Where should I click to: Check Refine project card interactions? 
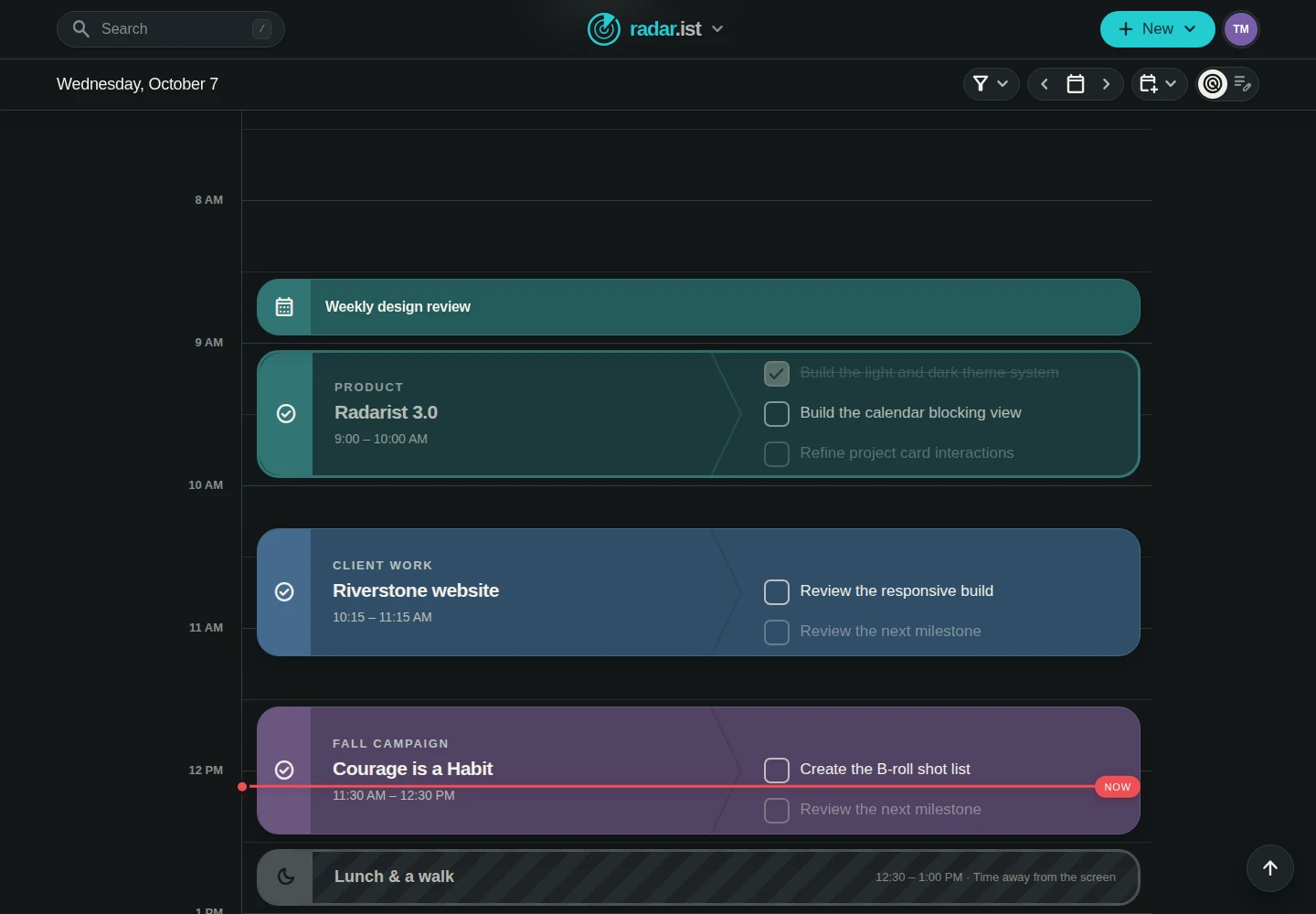(x=777, y=454)
